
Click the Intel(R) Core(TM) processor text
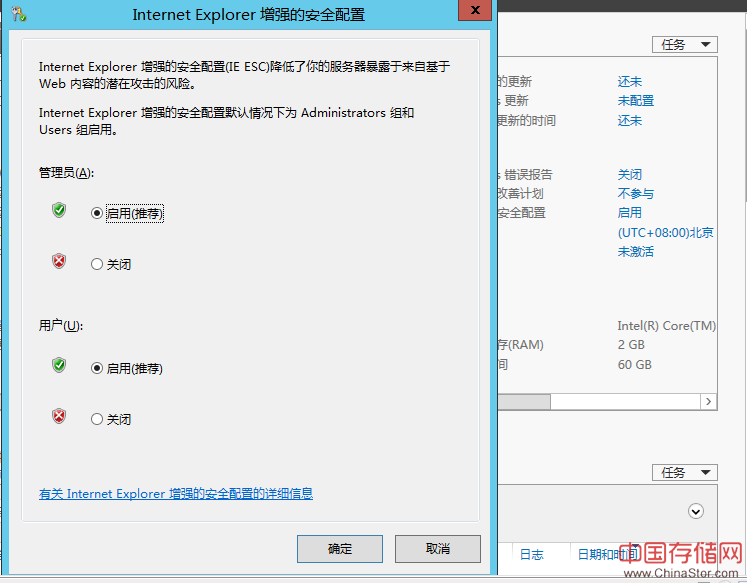coord(666,326)
